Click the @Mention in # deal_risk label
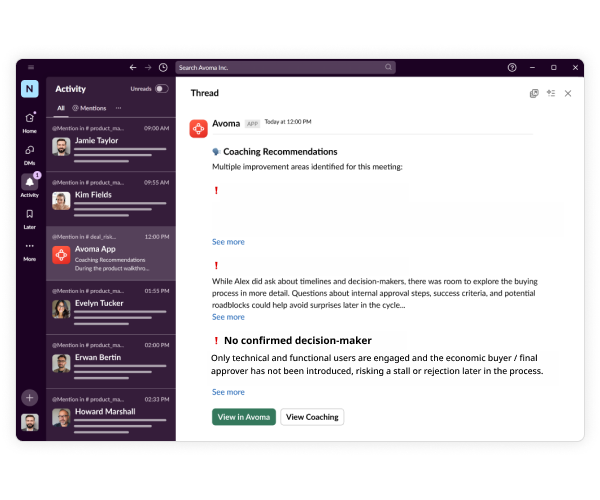Viewport: 600px width, 500px height. pyautogui.click(x=84, y=237)
